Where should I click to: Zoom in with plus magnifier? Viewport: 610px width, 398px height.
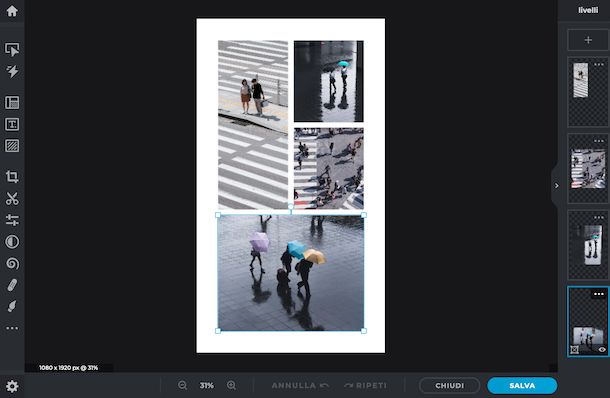pos(231,385)
